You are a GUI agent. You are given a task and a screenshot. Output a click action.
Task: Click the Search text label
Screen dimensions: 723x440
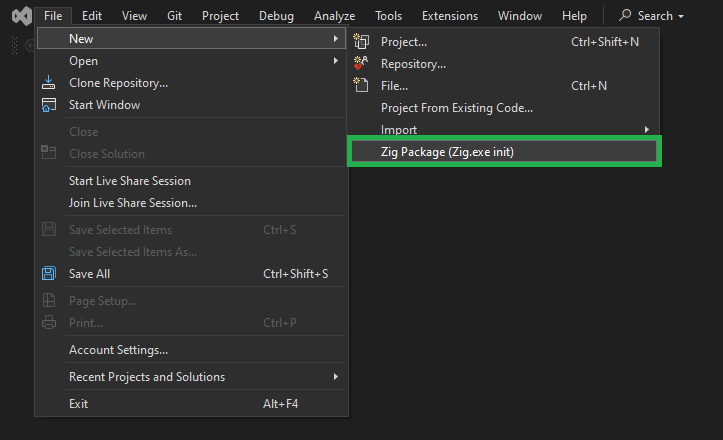tap(655, 16)
